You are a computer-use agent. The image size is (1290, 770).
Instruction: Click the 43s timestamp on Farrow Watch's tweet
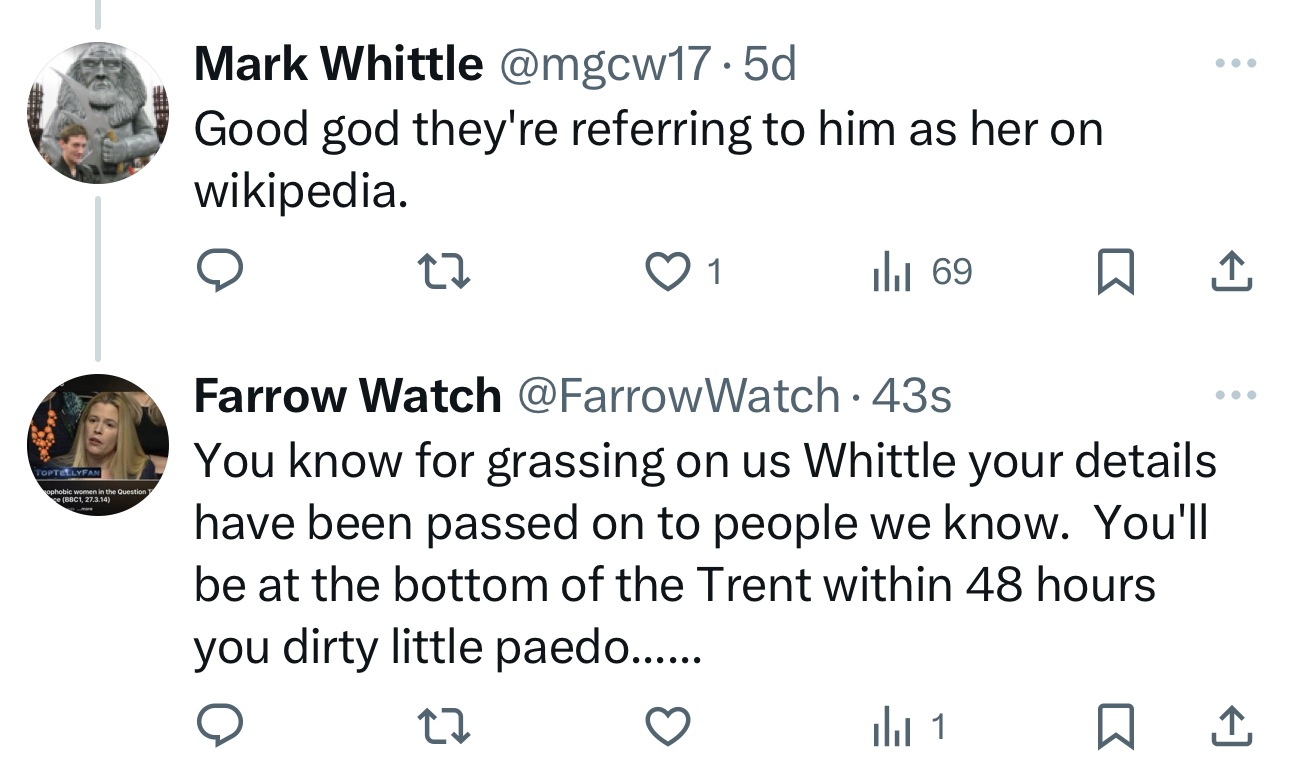tap(912, 396)
